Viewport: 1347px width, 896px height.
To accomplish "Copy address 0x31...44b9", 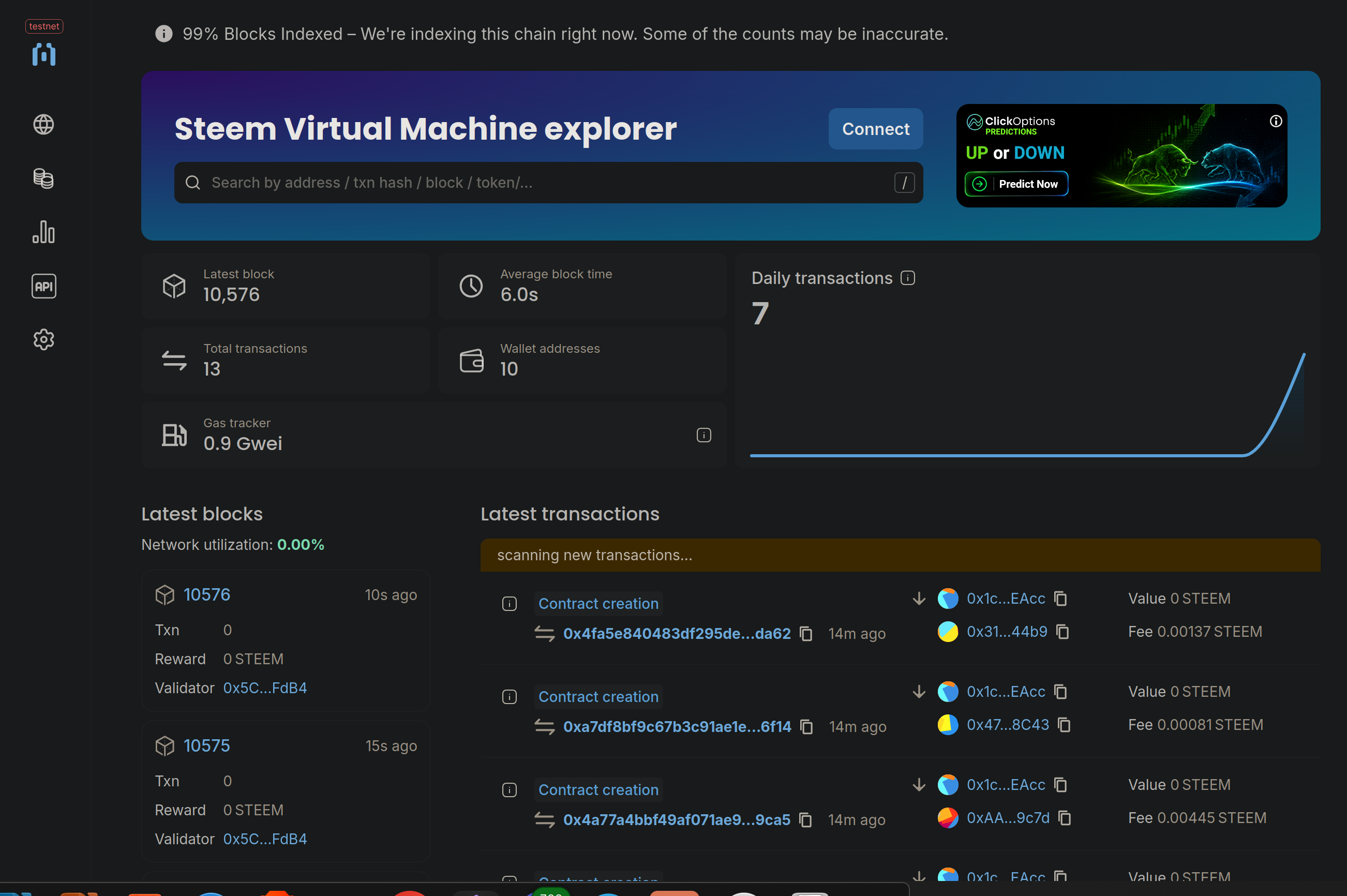I will (x=1062, y=632).
